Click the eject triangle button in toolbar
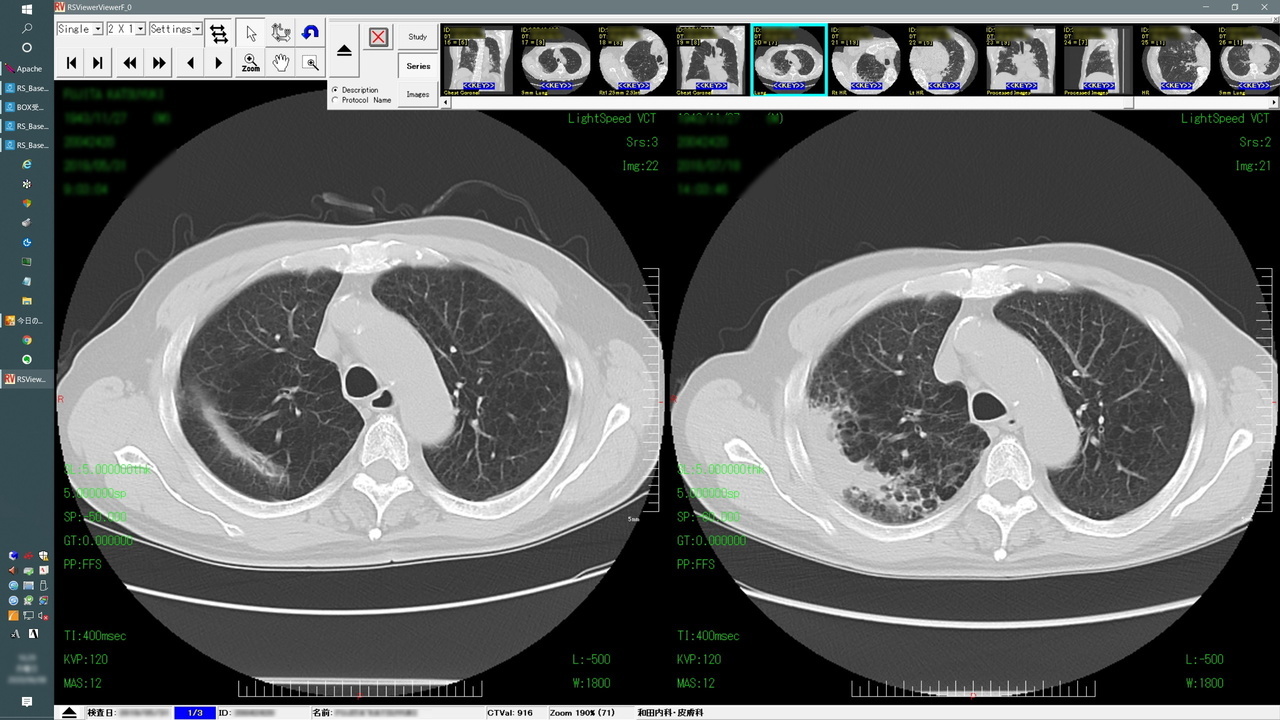The height and width of the screenshot is (720, 1280). pyautogui.click(x=344, y=50)
